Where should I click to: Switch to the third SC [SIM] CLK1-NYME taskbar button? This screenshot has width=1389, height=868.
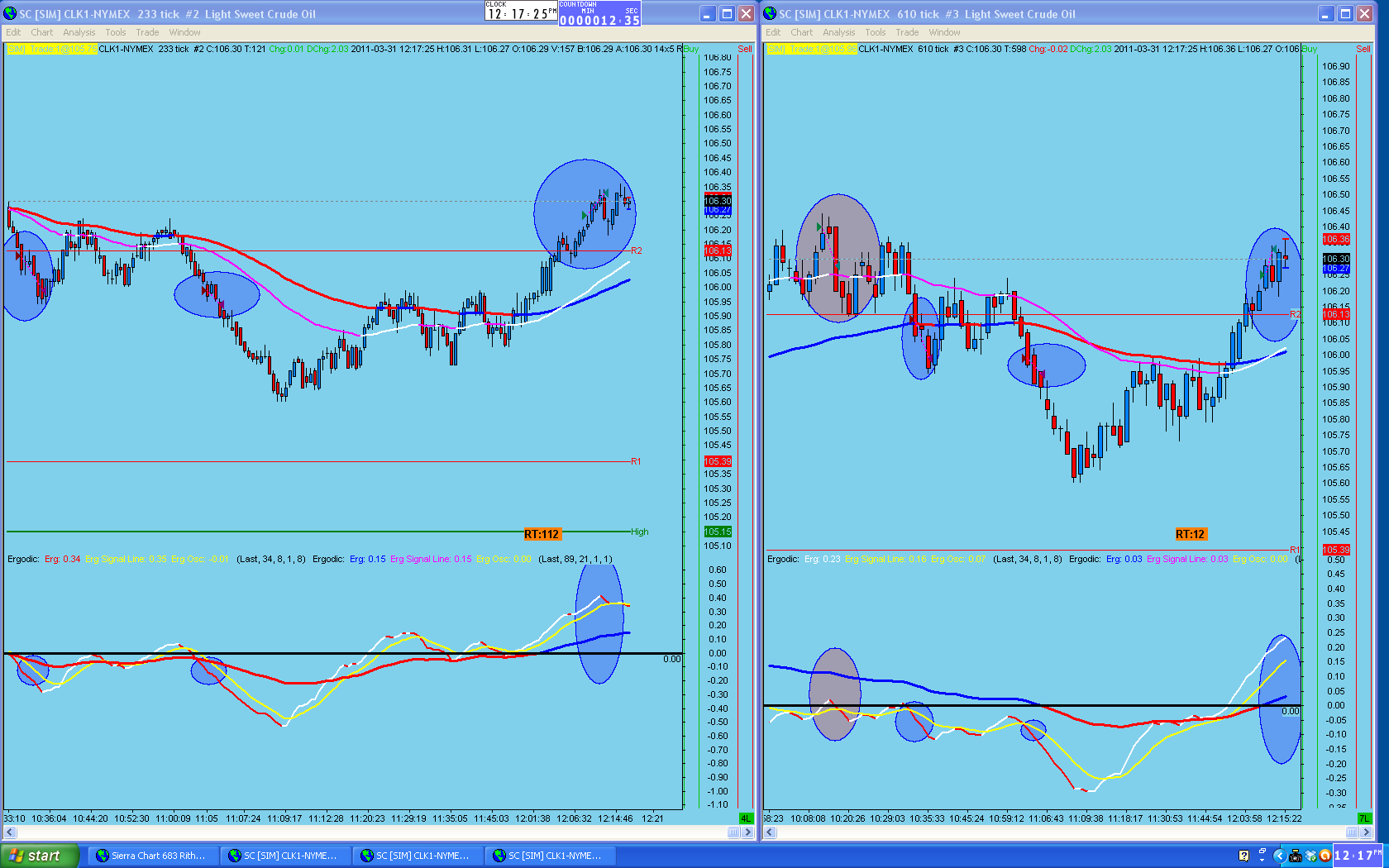coord(551,856)
